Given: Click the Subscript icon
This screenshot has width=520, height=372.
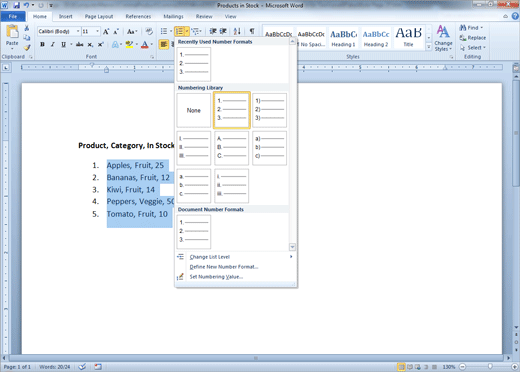Looking at the screenshot, I should tap(90, 44).
